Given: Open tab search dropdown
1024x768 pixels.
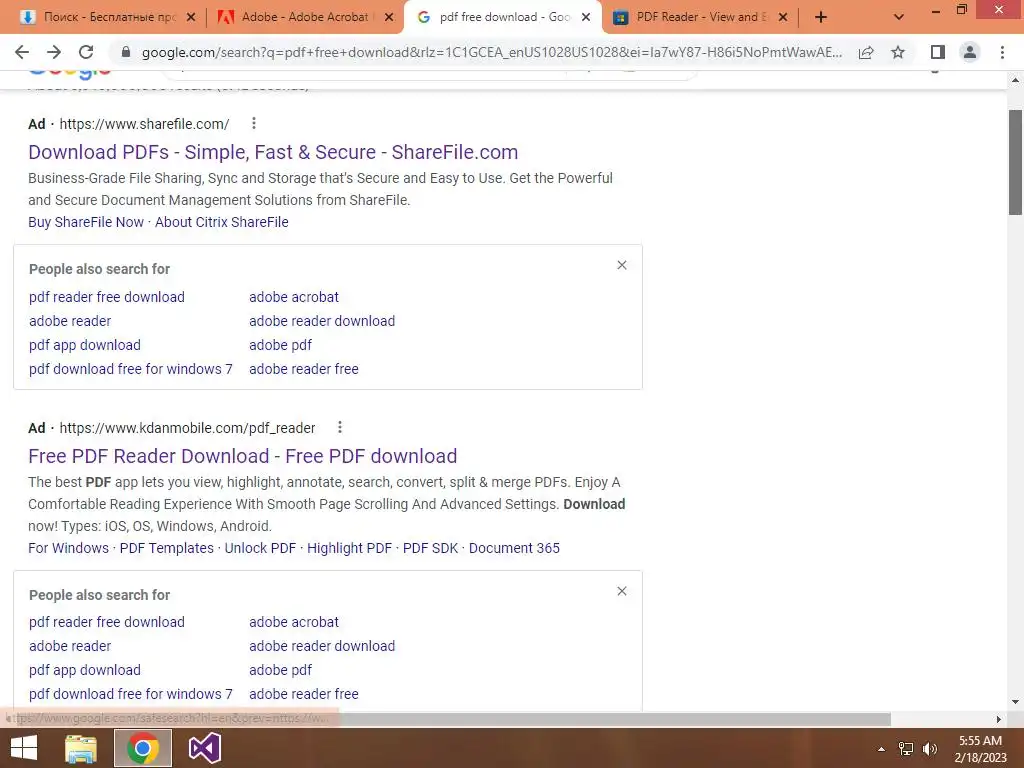Looking at the screenshot, I should coord(899,18).
